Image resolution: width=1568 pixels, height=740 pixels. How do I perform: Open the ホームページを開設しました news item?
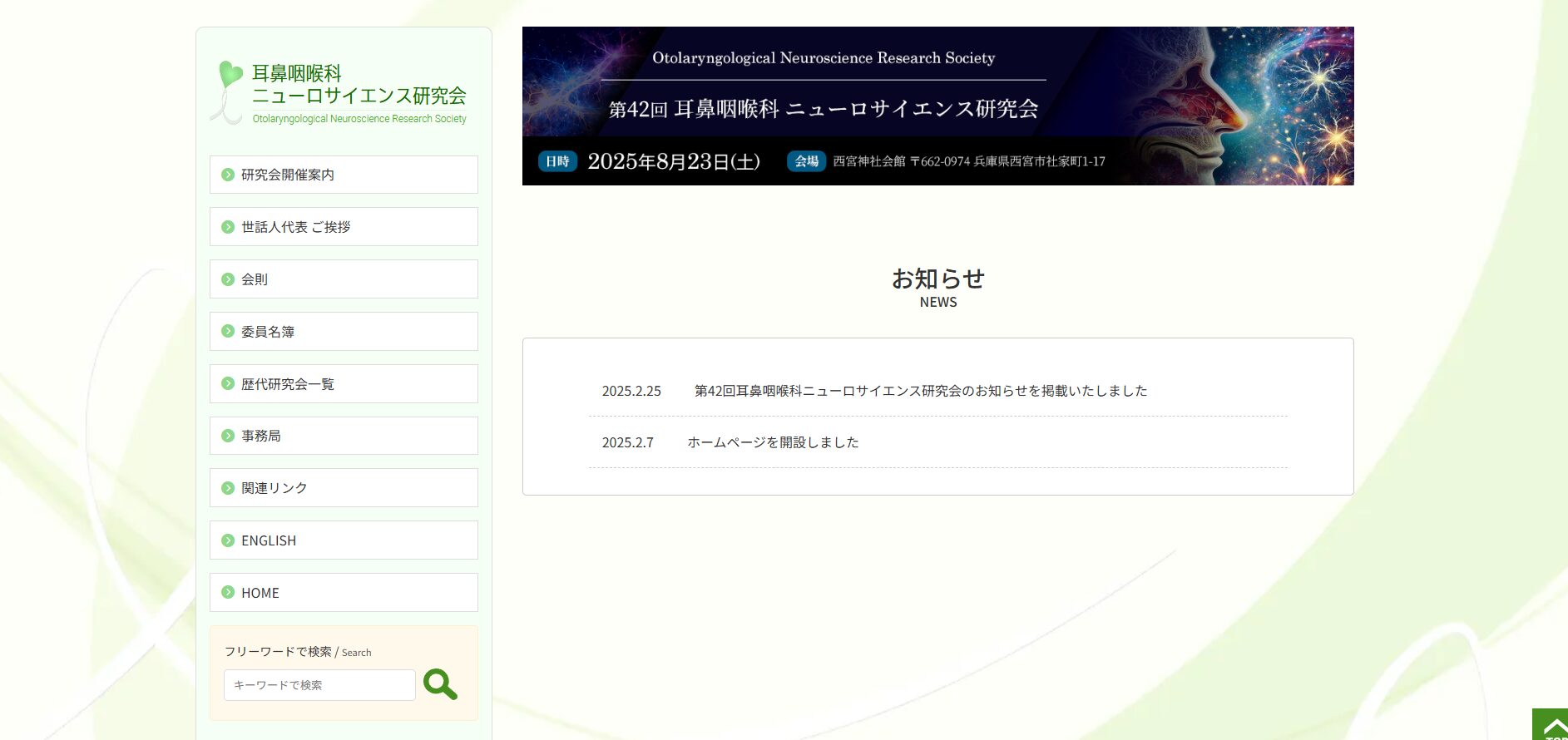point(773,442)
